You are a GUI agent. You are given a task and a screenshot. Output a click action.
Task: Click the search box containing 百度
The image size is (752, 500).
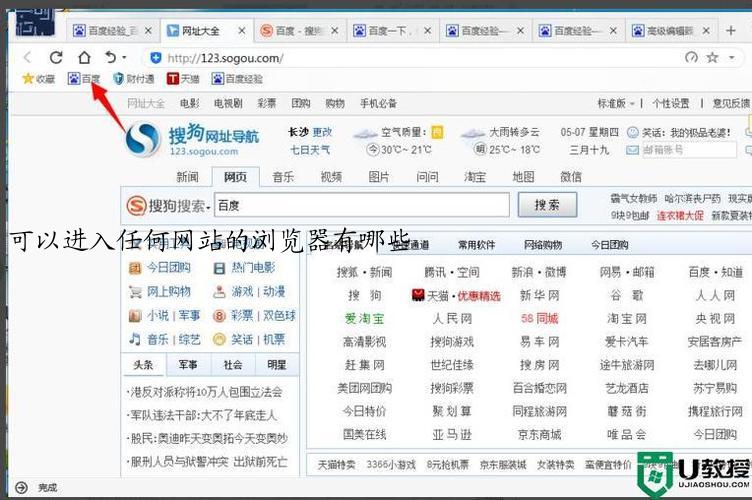(x=362, y=205)
